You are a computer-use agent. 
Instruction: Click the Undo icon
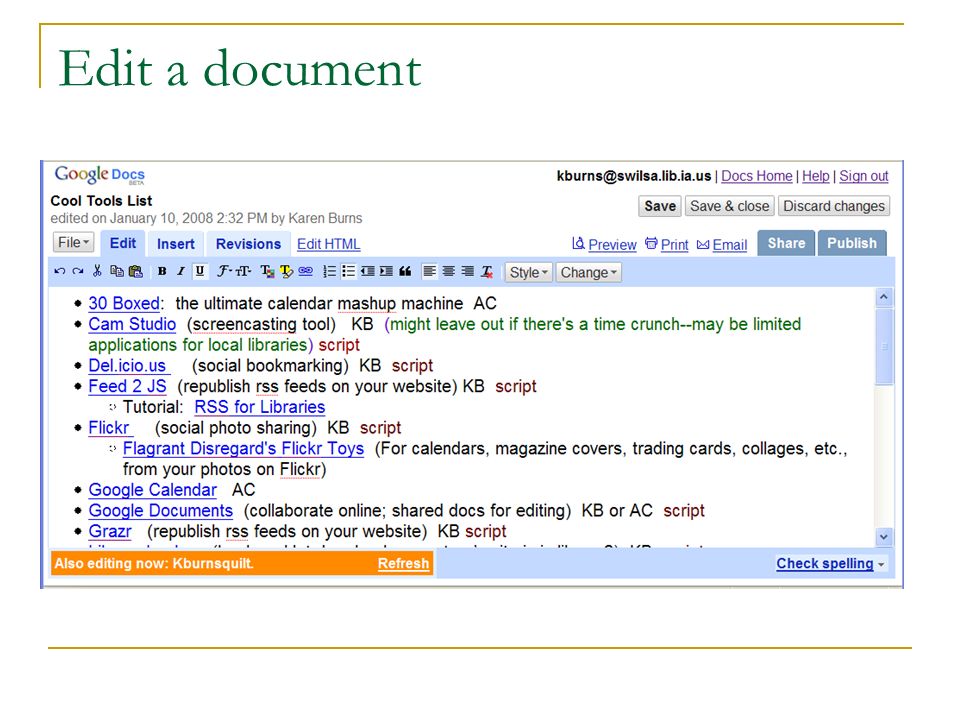click(59, 271)
